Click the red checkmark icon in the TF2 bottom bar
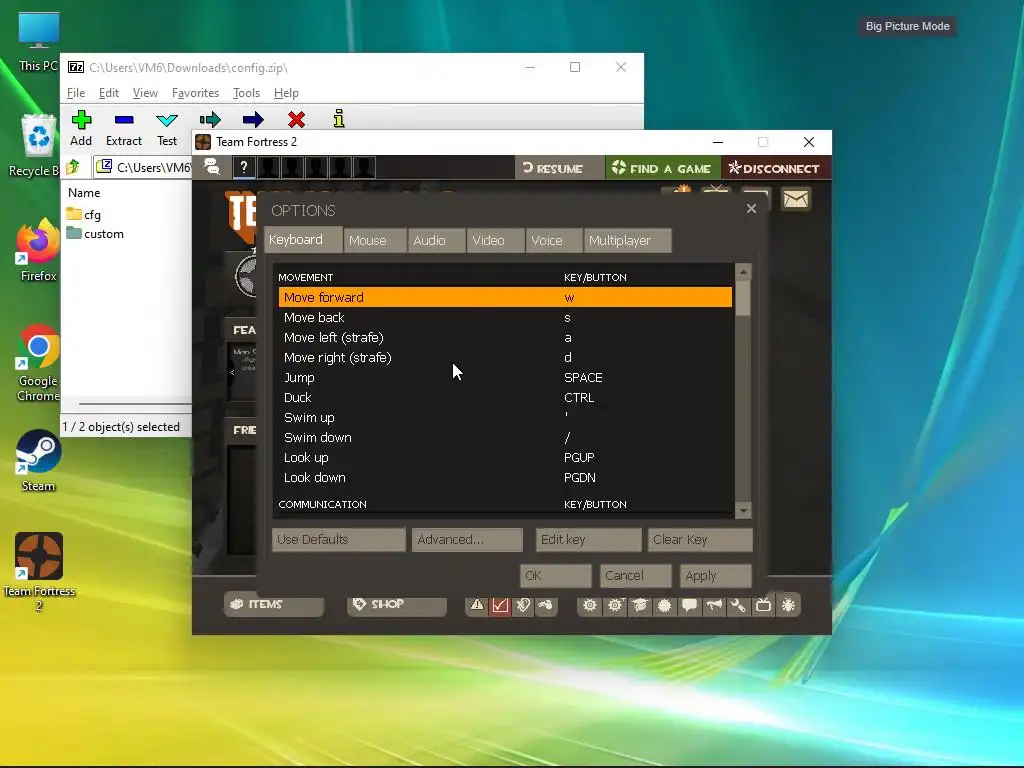This screenshot has width=1024, height=768. (x=500, y=605)
